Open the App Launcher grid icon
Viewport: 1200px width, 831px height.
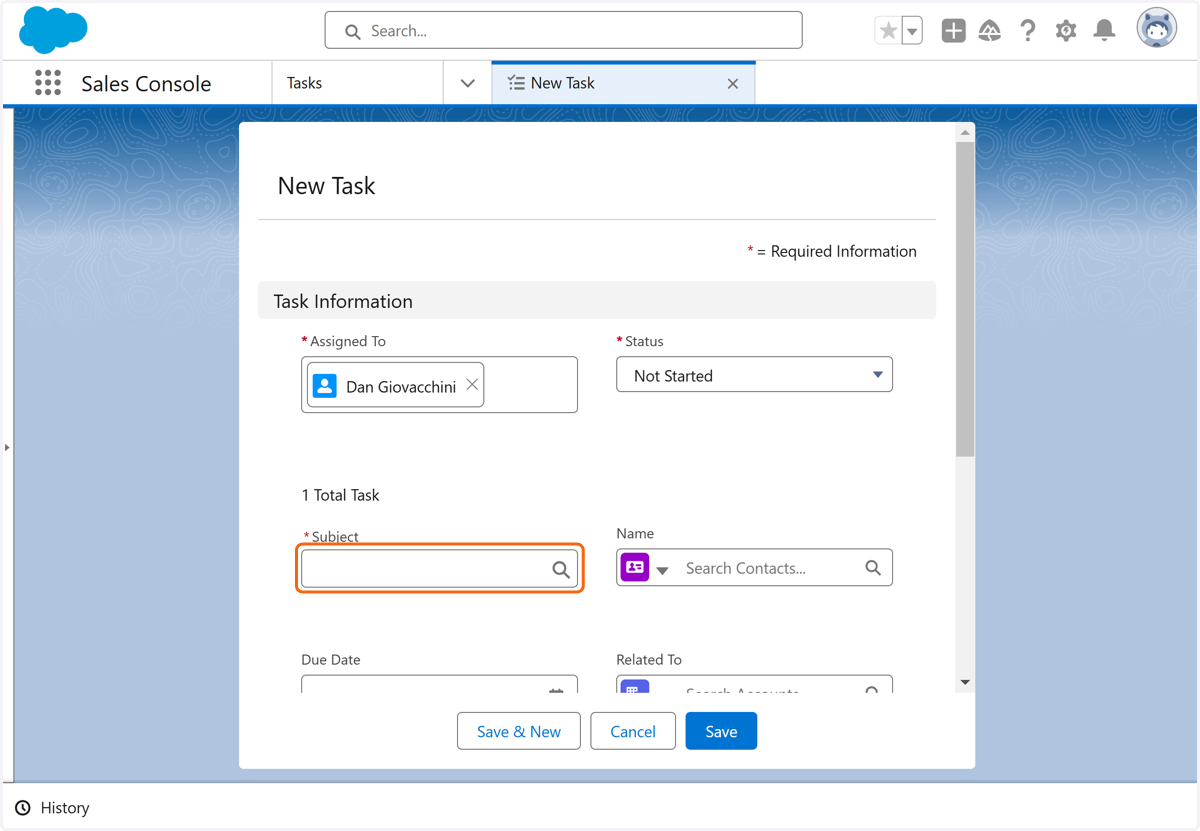point(48,83)
